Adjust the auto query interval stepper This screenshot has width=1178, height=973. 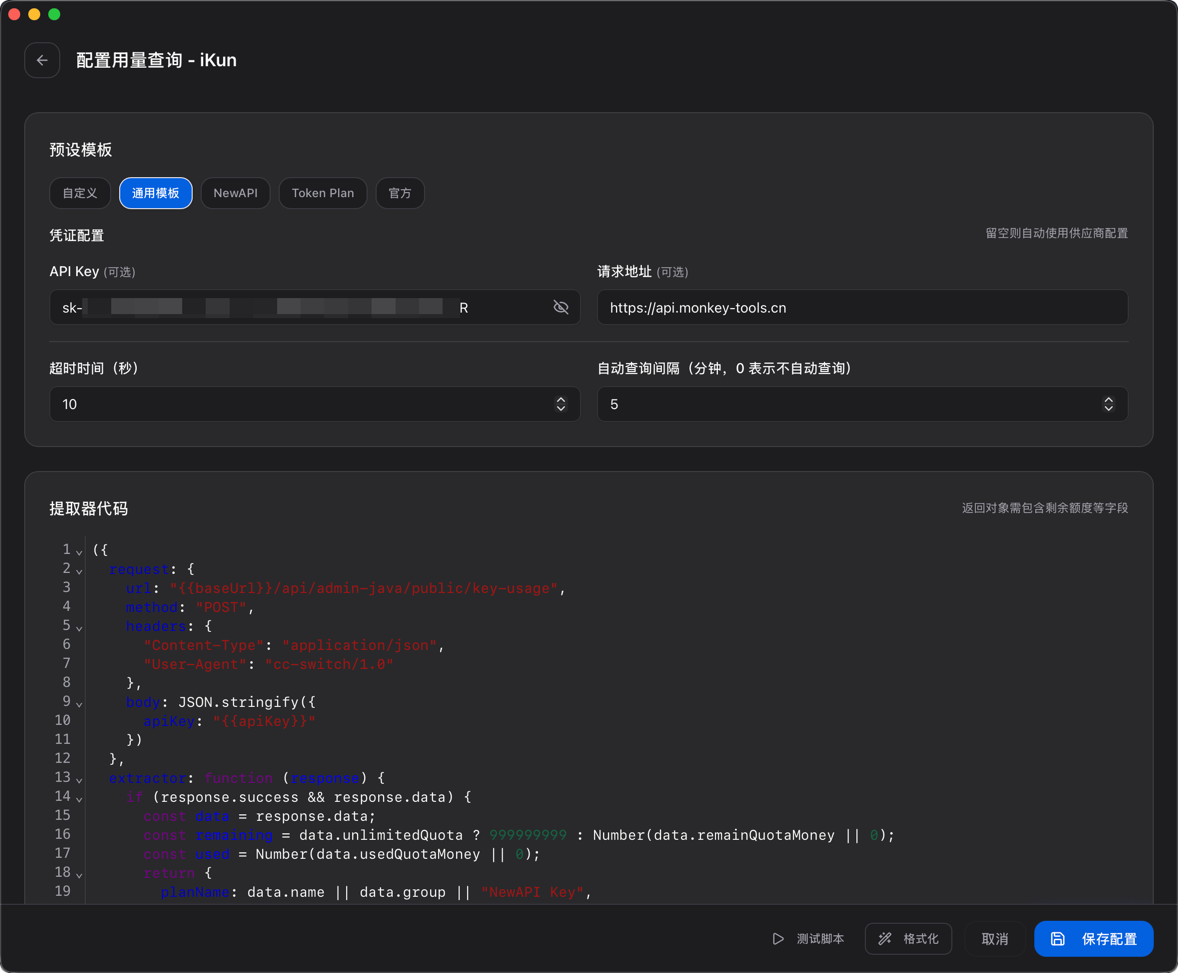[1108, 404]
